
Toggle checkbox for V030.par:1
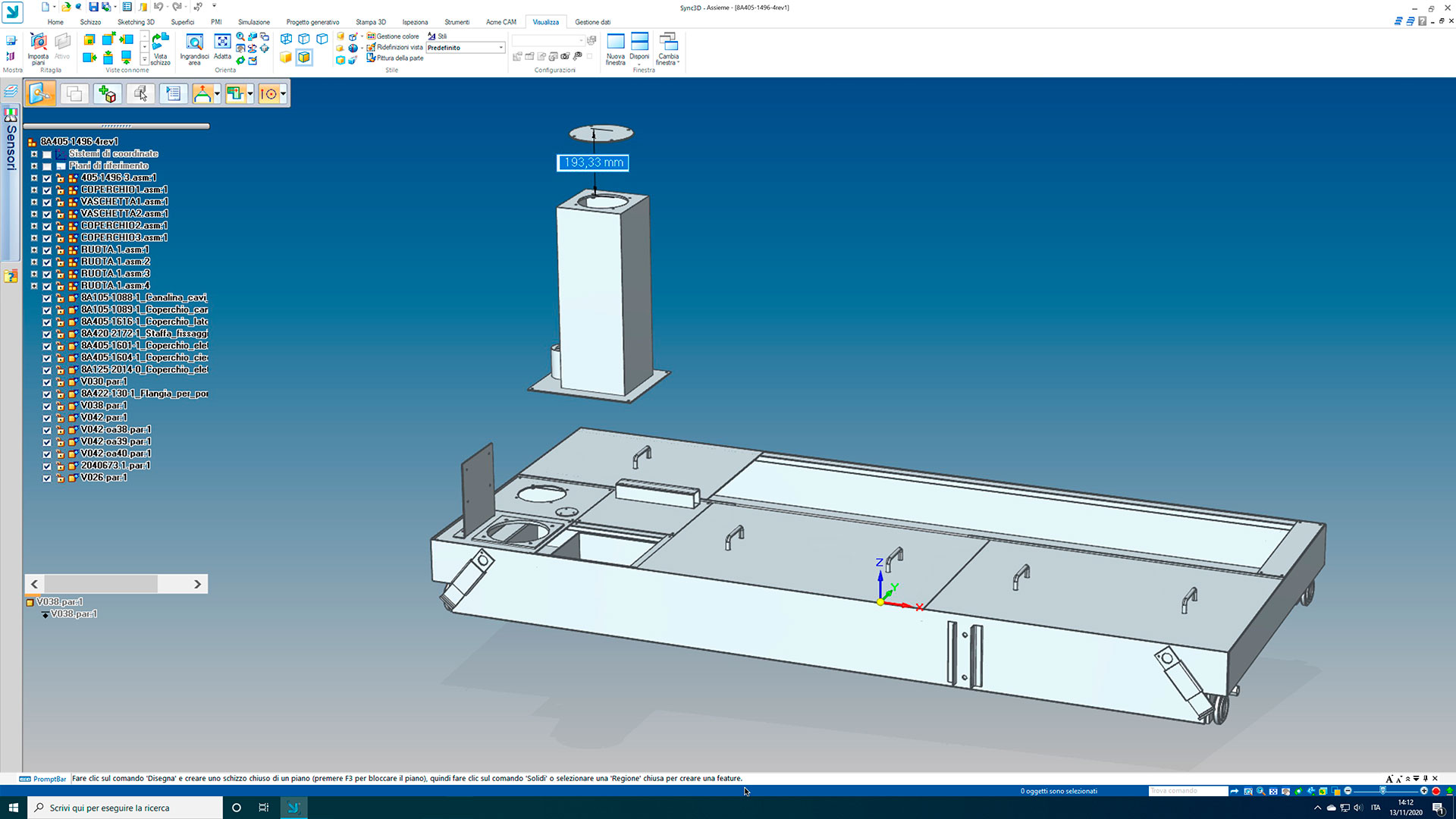(47, 382)
